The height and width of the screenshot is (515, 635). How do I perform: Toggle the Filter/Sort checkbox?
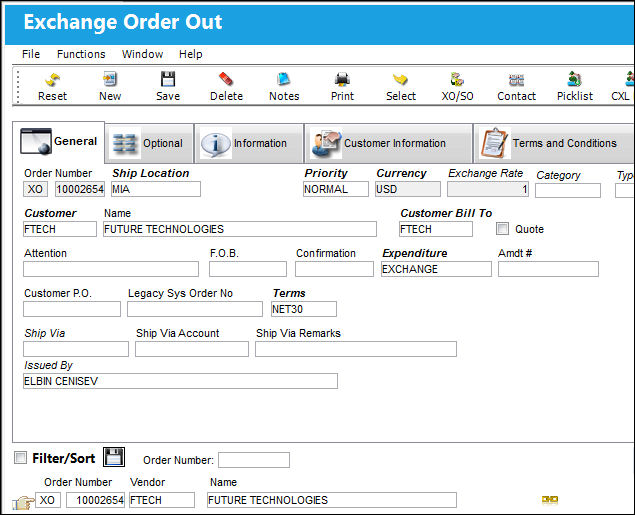(20, 458)
